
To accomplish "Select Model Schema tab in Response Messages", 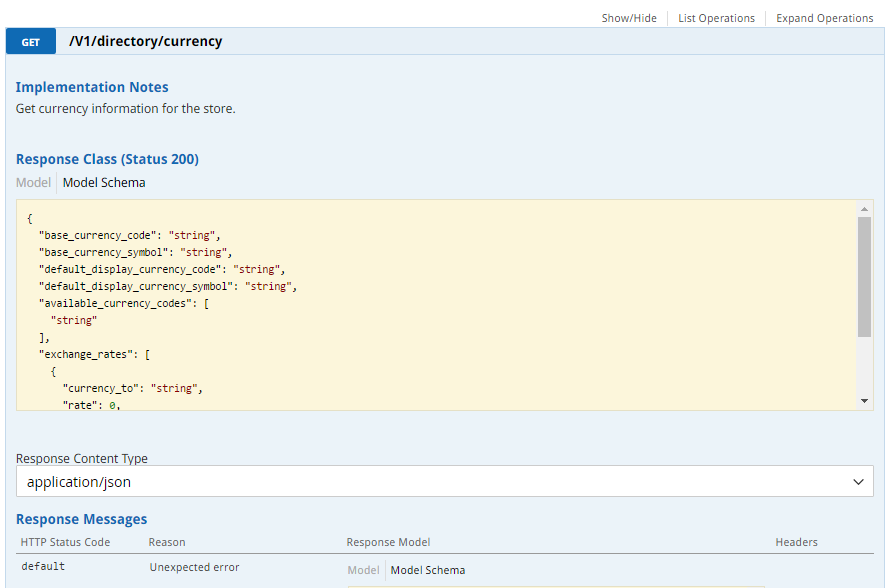I will point(427,570).
